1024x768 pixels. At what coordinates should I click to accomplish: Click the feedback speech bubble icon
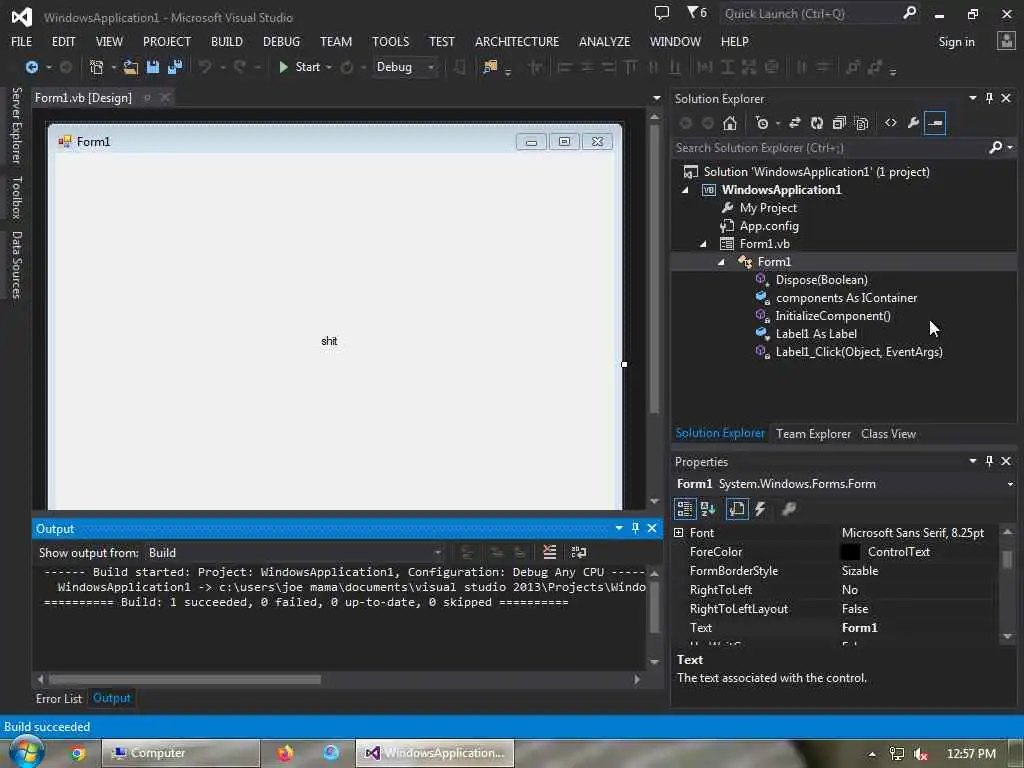coord(662,12)
